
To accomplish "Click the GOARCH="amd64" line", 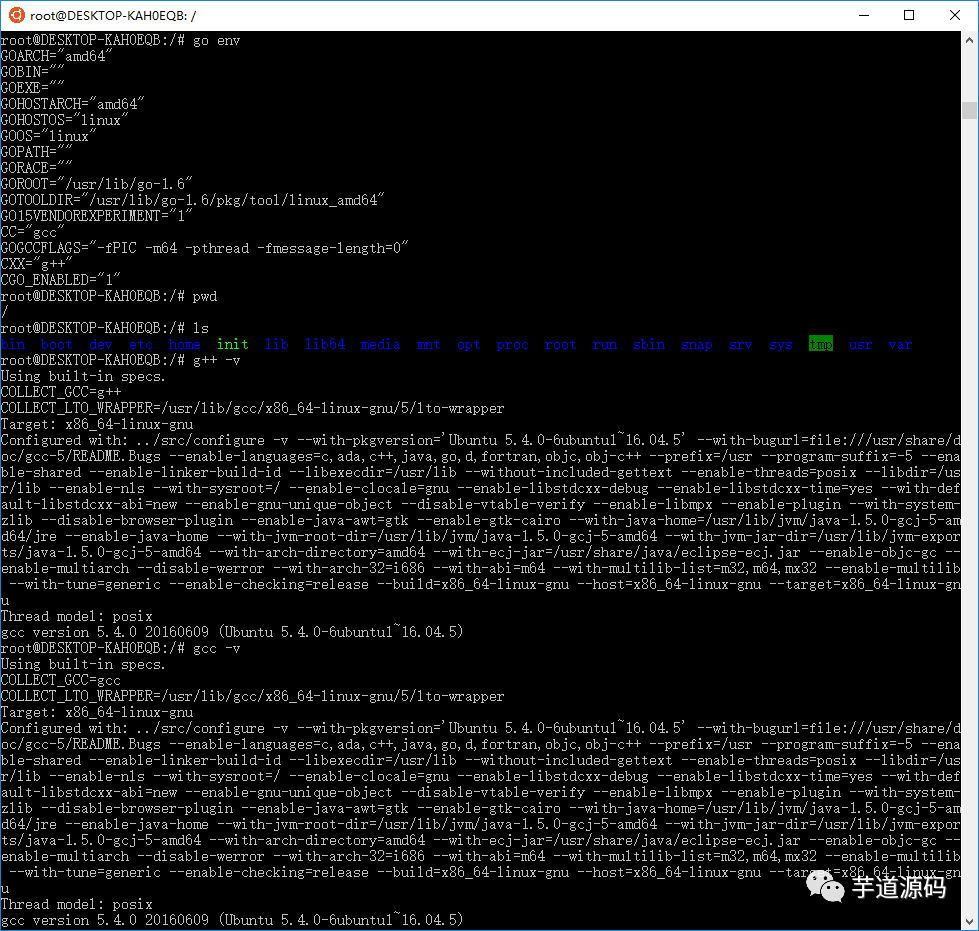I will 56,57.
